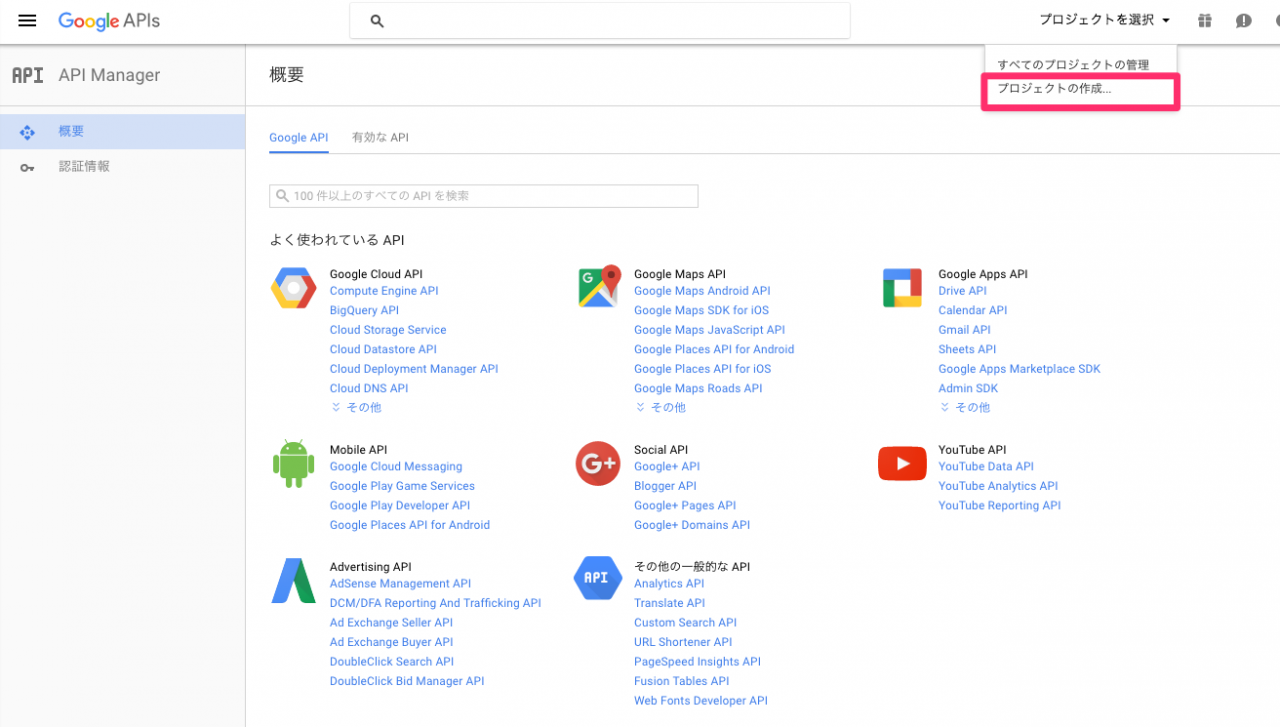1280x727 pixels.
Task: Click the API Manager monogram icon
Action: [27, 75]
